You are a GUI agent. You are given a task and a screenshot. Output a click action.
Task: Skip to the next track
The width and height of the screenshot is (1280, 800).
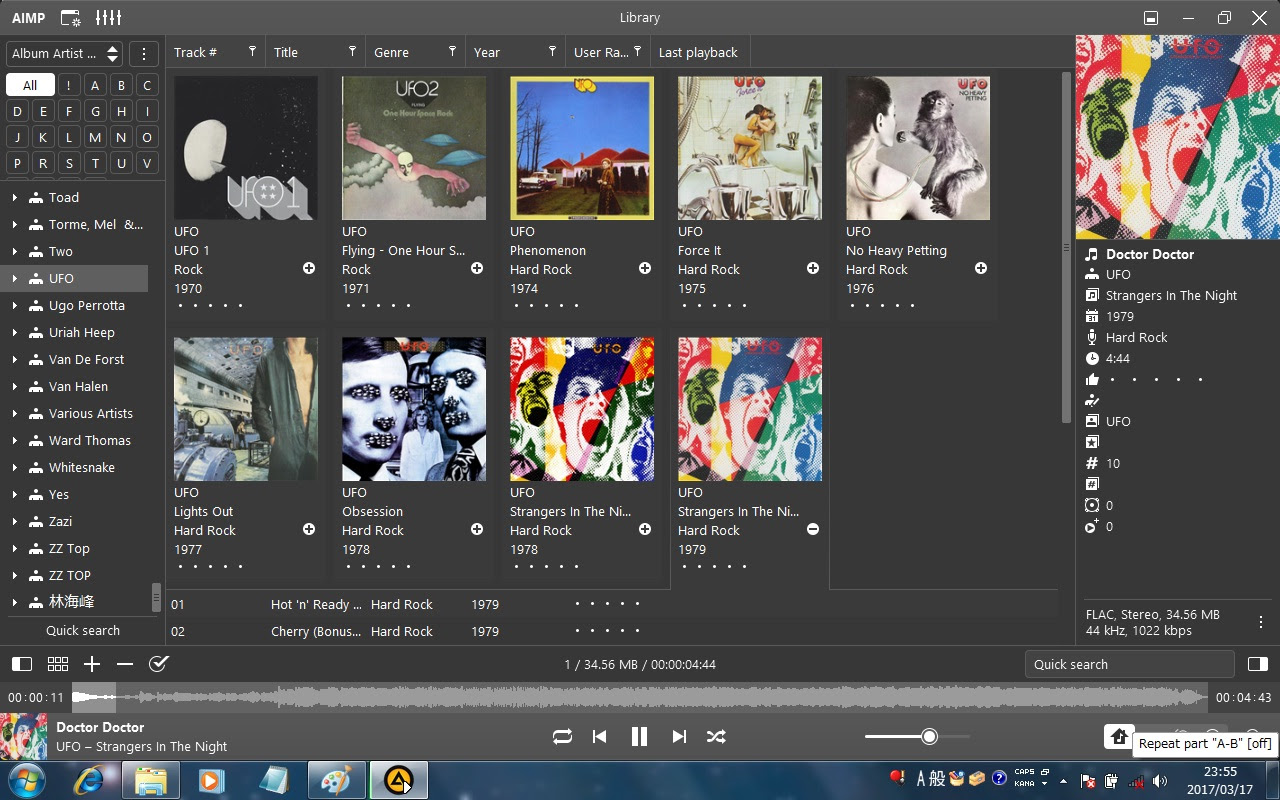[679, 737]
